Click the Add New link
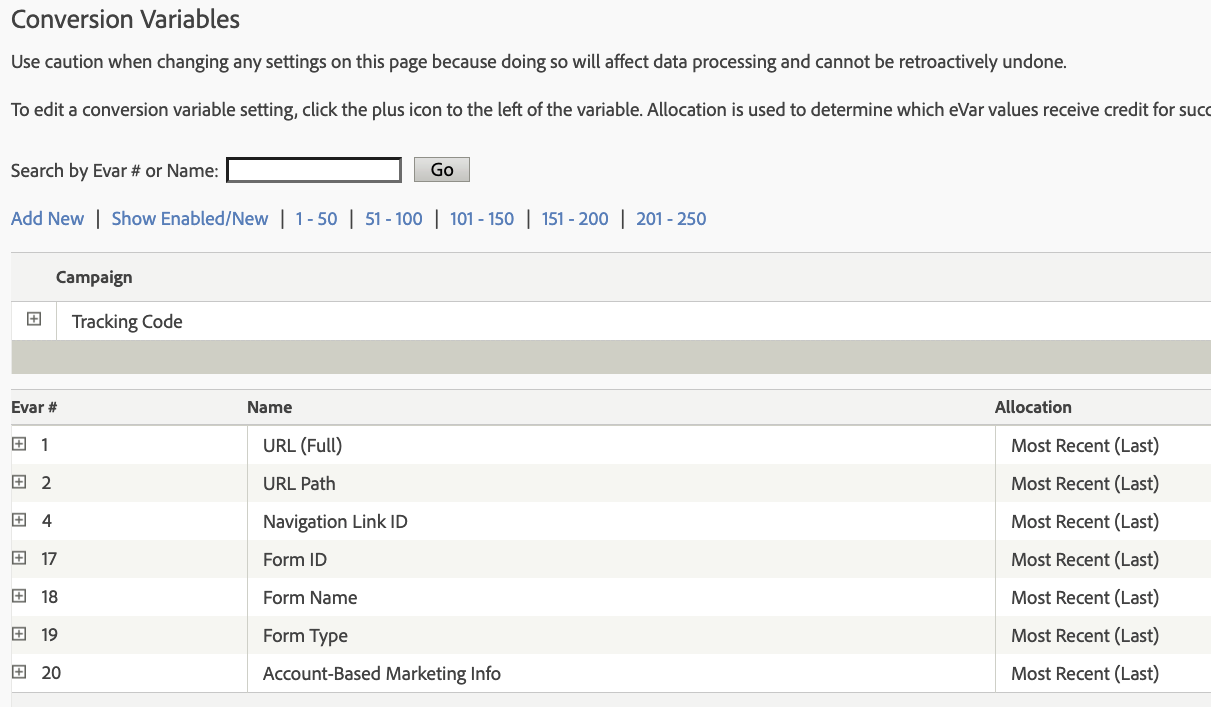The height and width of the screenshot is (707, 1211). click(47, 219)
